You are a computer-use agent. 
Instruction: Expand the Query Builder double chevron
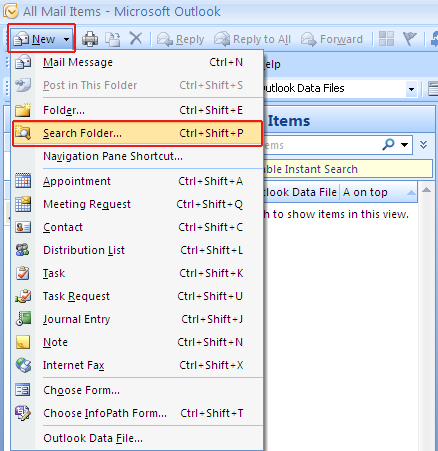[423, 145]
